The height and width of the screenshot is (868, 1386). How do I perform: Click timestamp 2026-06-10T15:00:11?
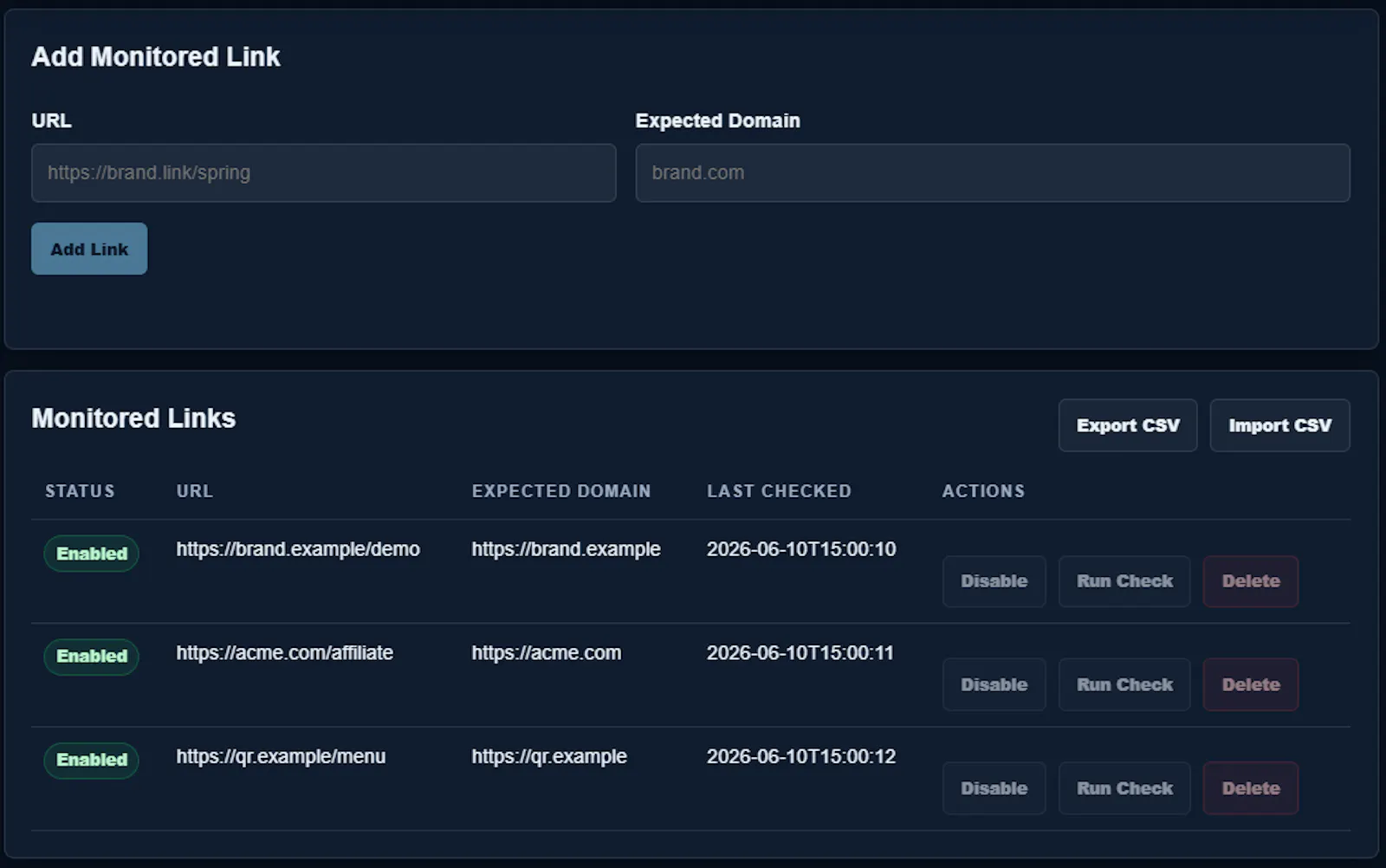click(x=800, y=652)
